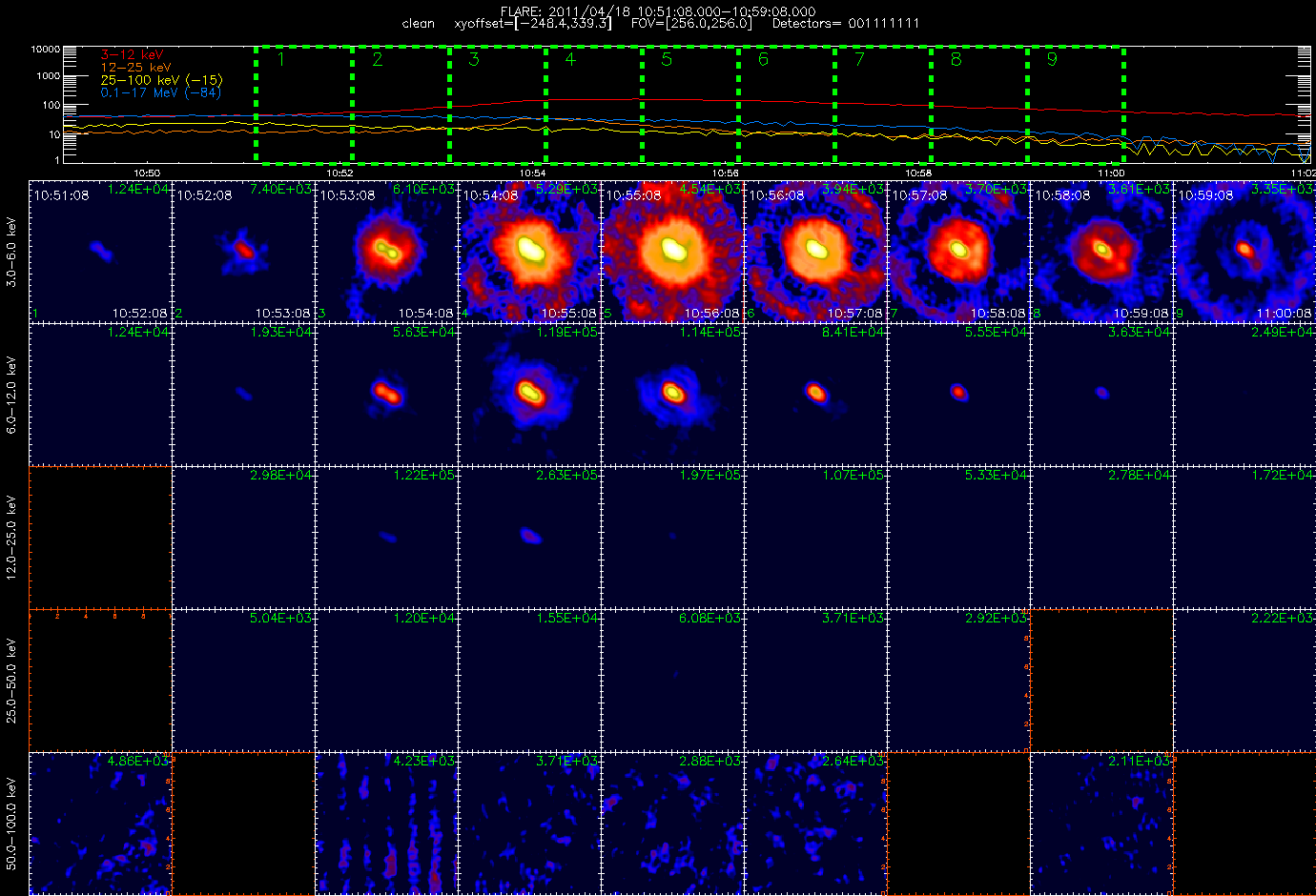Open the 3.0-6.0 keV image starting 10:54:08

click(529, 251)
